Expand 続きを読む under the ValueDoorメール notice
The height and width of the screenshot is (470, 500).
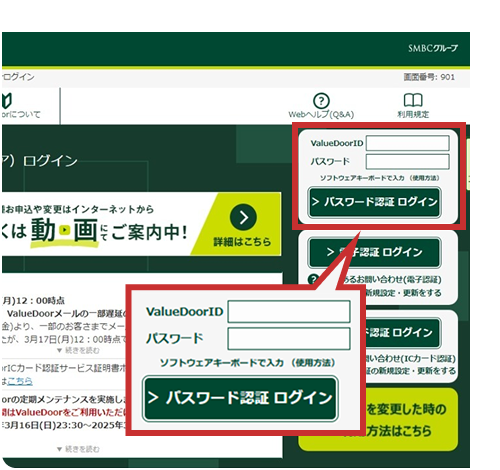(78, 350)
